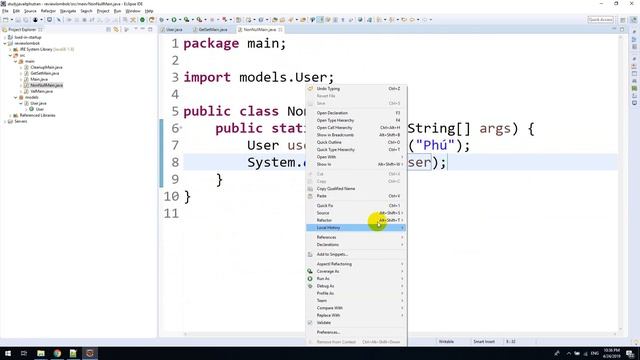Open the Source menu in menu bar

click(x=30, y=11)
